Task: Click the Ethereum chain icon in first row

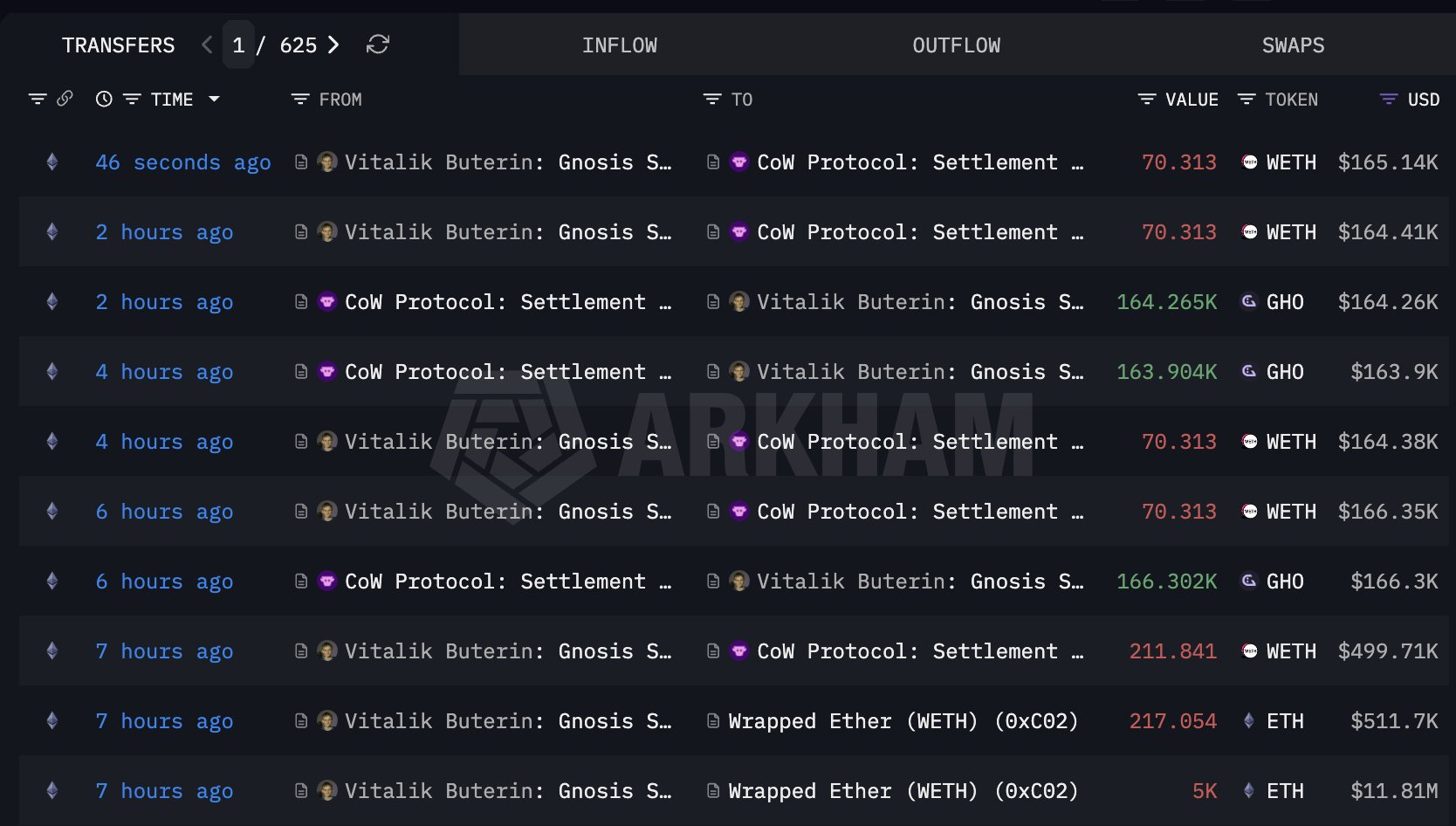Action: (52, 162)
